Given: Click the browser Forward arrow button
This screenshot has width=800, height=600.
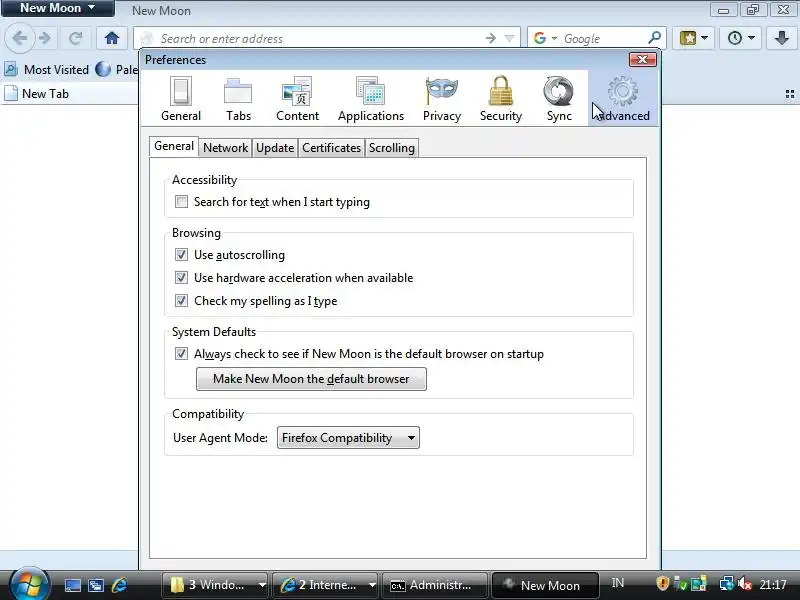Looking at the screenshot, I should pos(45,38).
